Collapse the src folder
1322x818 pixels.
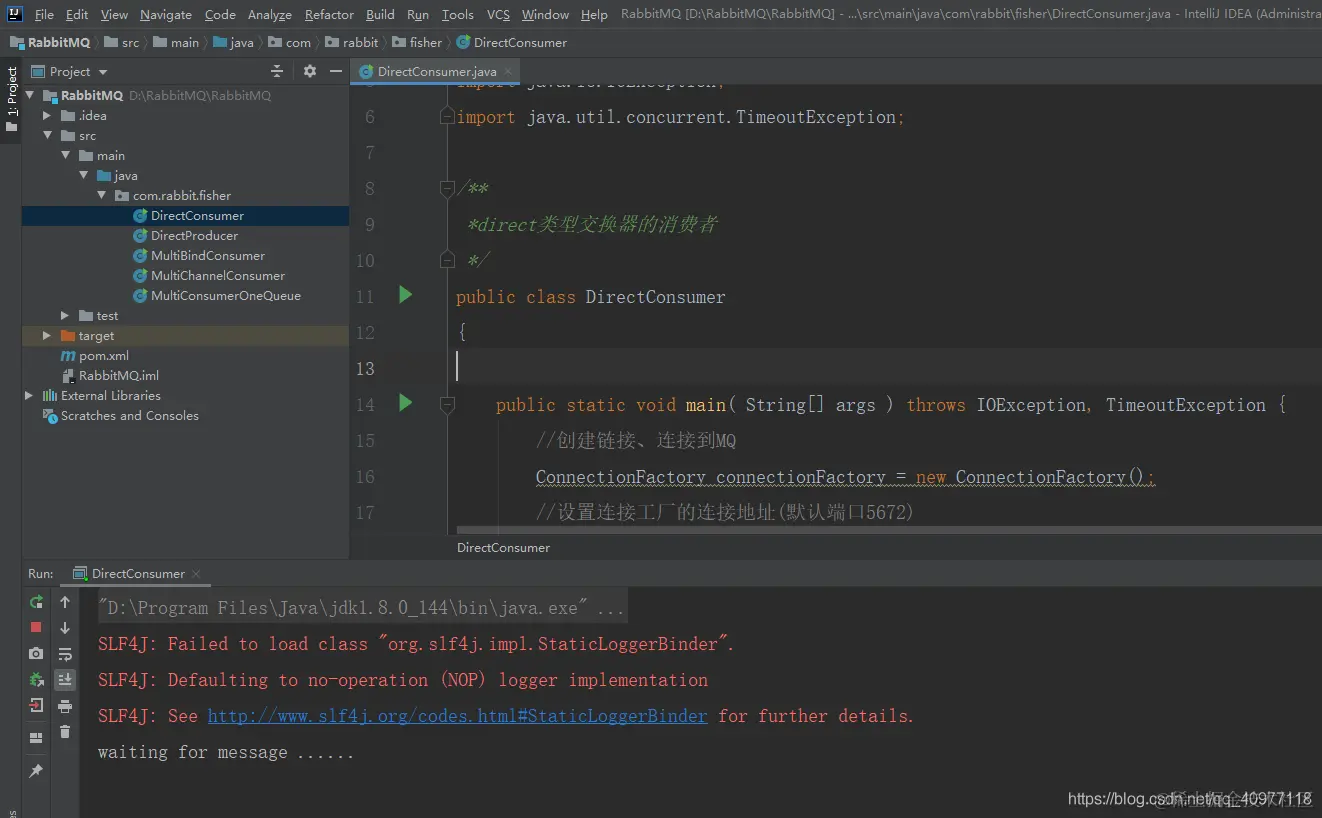point(47,136)
